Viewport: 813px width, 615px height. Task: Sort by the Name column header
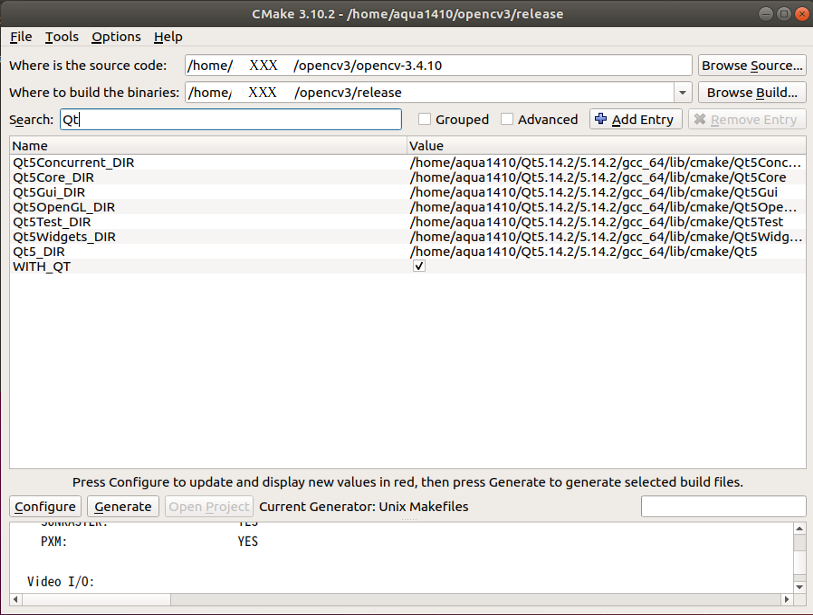pos(208,146)
